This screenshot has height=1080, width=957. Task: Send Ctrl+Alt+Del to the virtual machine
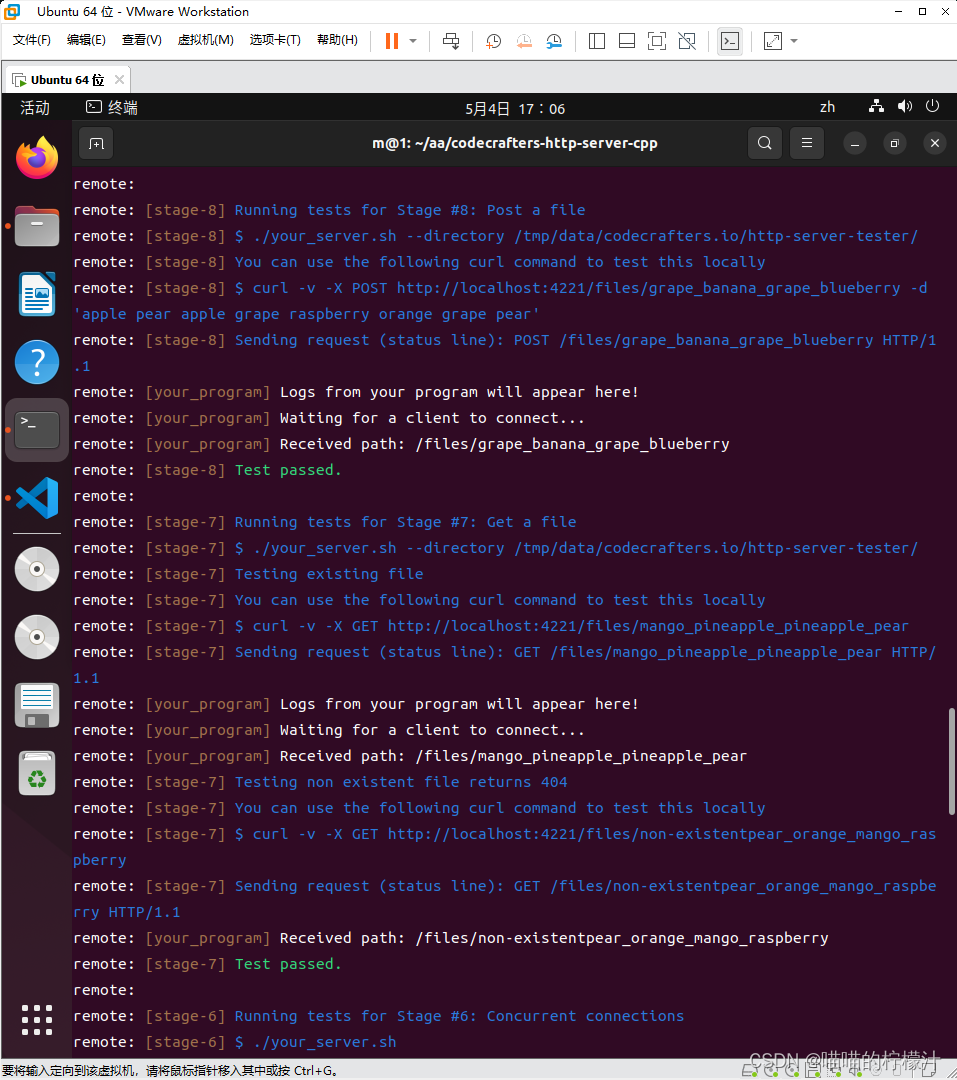pos(451,41)
